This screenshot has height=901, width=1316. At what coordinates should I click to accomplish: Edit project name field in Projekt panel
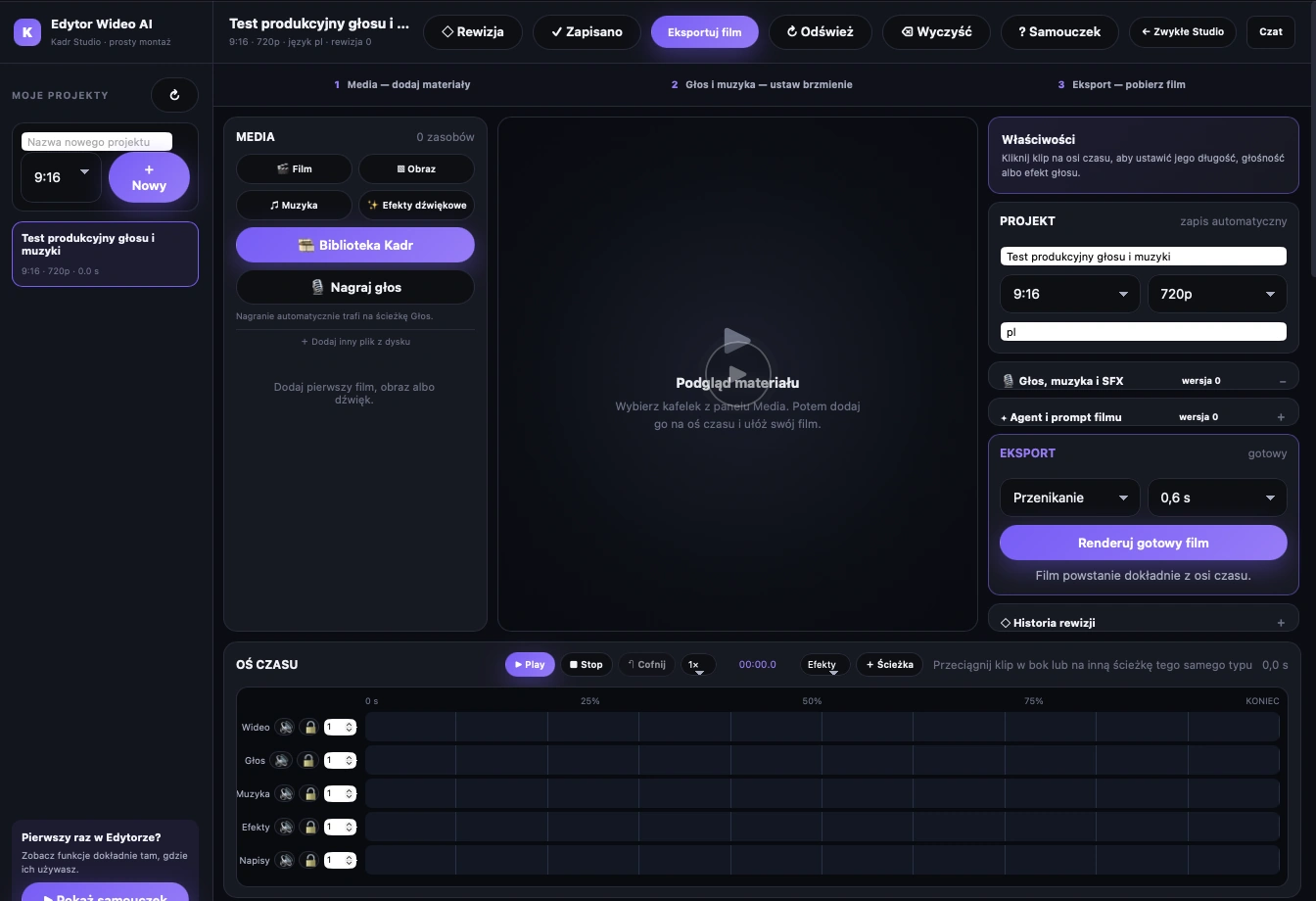tap(1143, 257)
